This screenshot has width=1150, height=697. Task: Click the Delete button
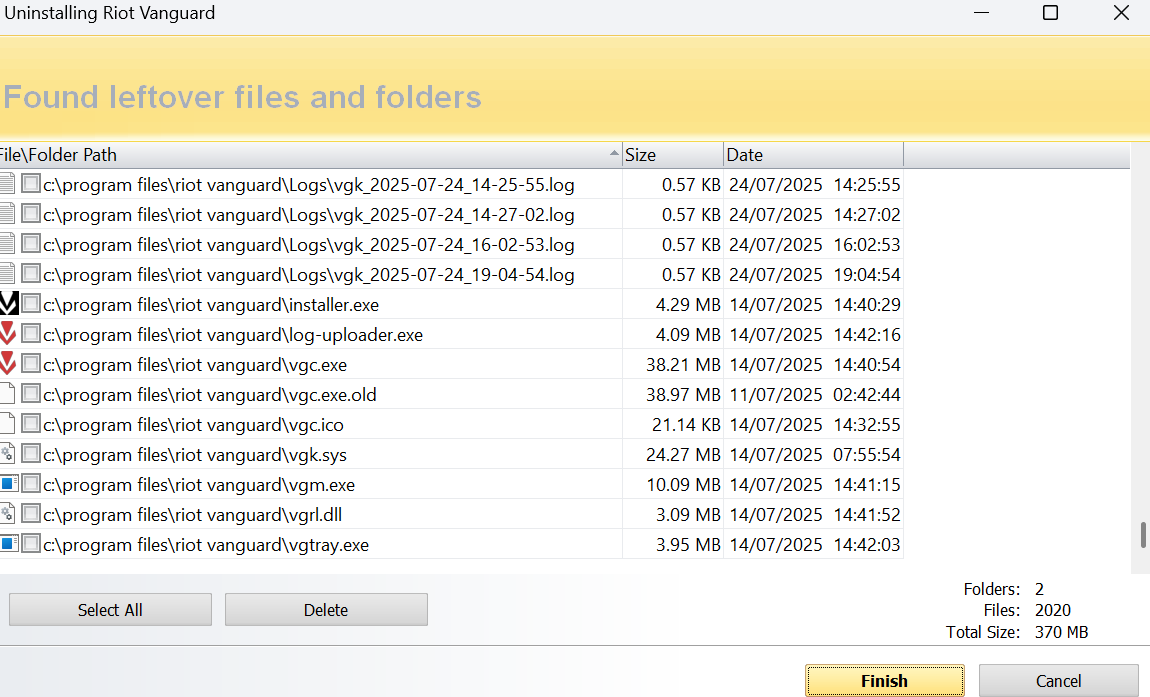(x=326, y=610)
